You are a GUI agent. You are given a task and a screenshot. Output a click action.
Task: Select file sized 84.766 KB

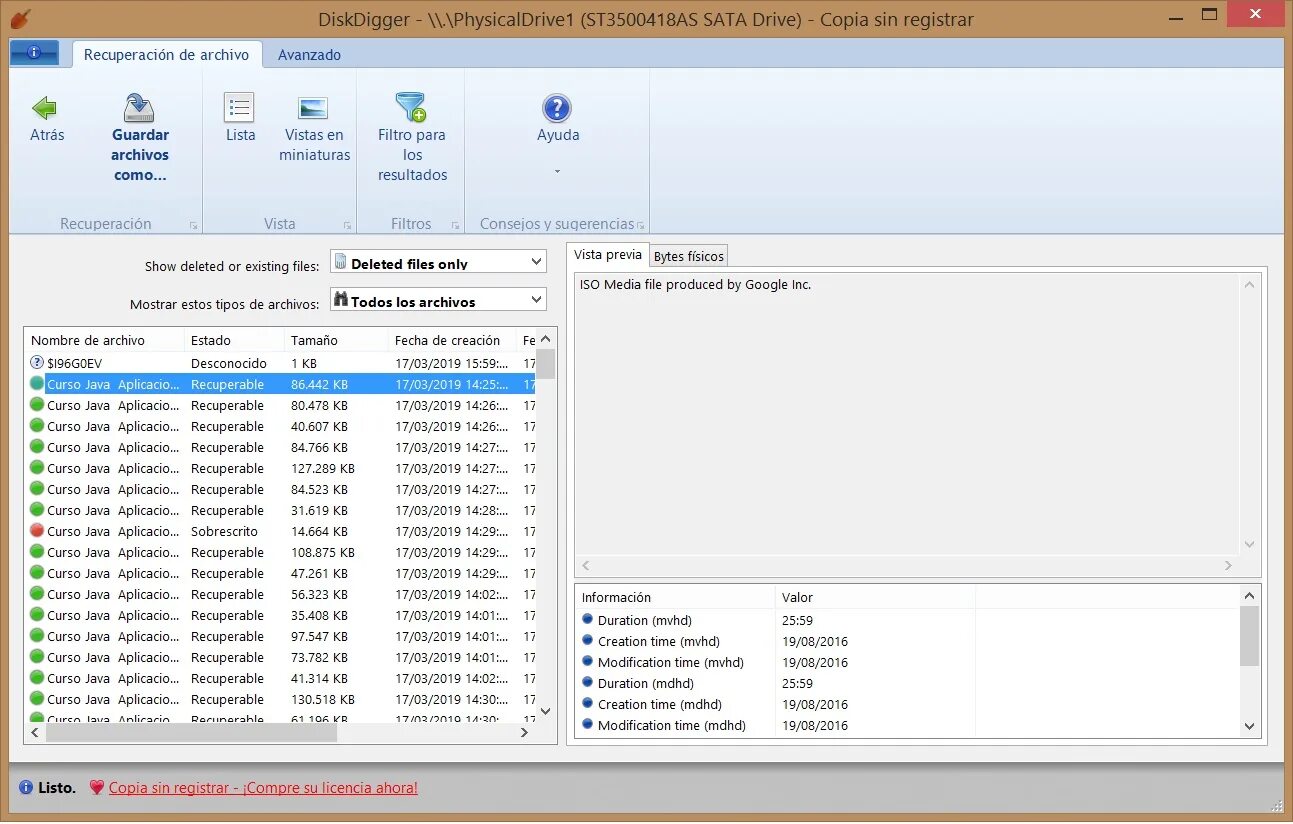tap(281, 447)
